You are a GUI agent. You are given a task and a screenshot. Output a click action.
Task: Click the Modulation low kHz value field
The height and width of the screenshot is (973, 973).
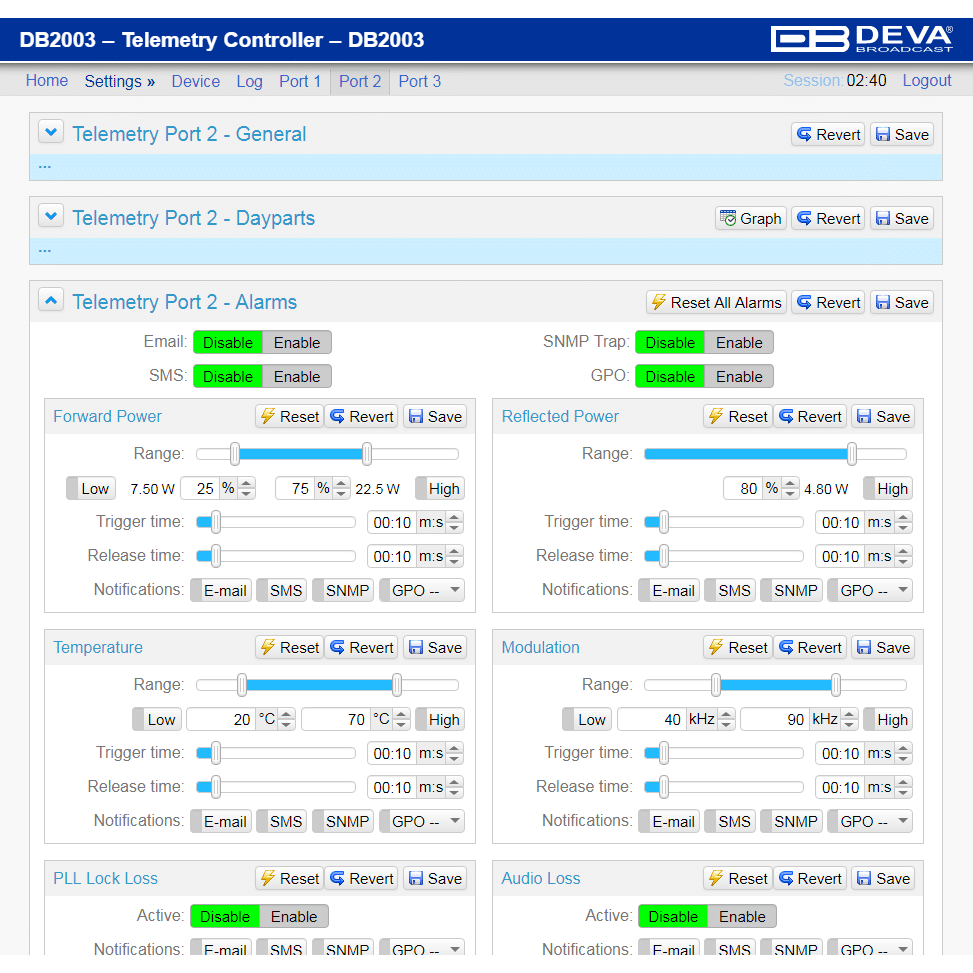coord(650,720)
